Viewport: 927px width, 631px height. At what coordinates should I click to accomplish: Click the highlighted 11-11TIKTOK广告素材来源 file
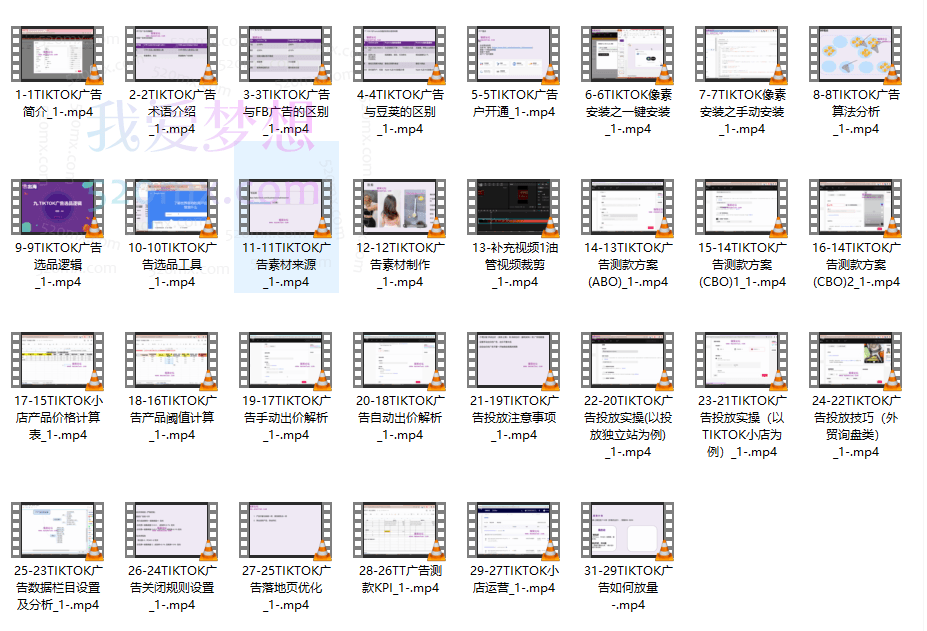point(286,208)
